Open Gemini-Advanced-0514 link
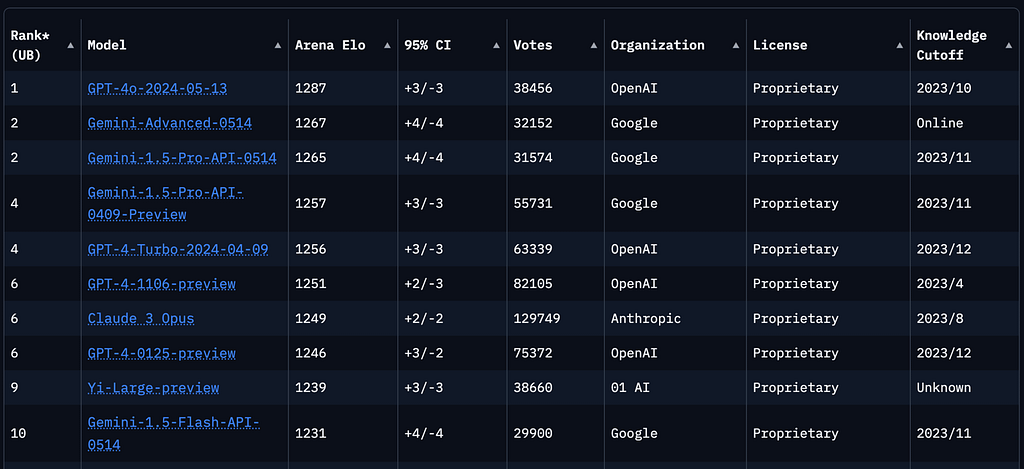The image size is (1024, 469). click(x=170, y=123)
